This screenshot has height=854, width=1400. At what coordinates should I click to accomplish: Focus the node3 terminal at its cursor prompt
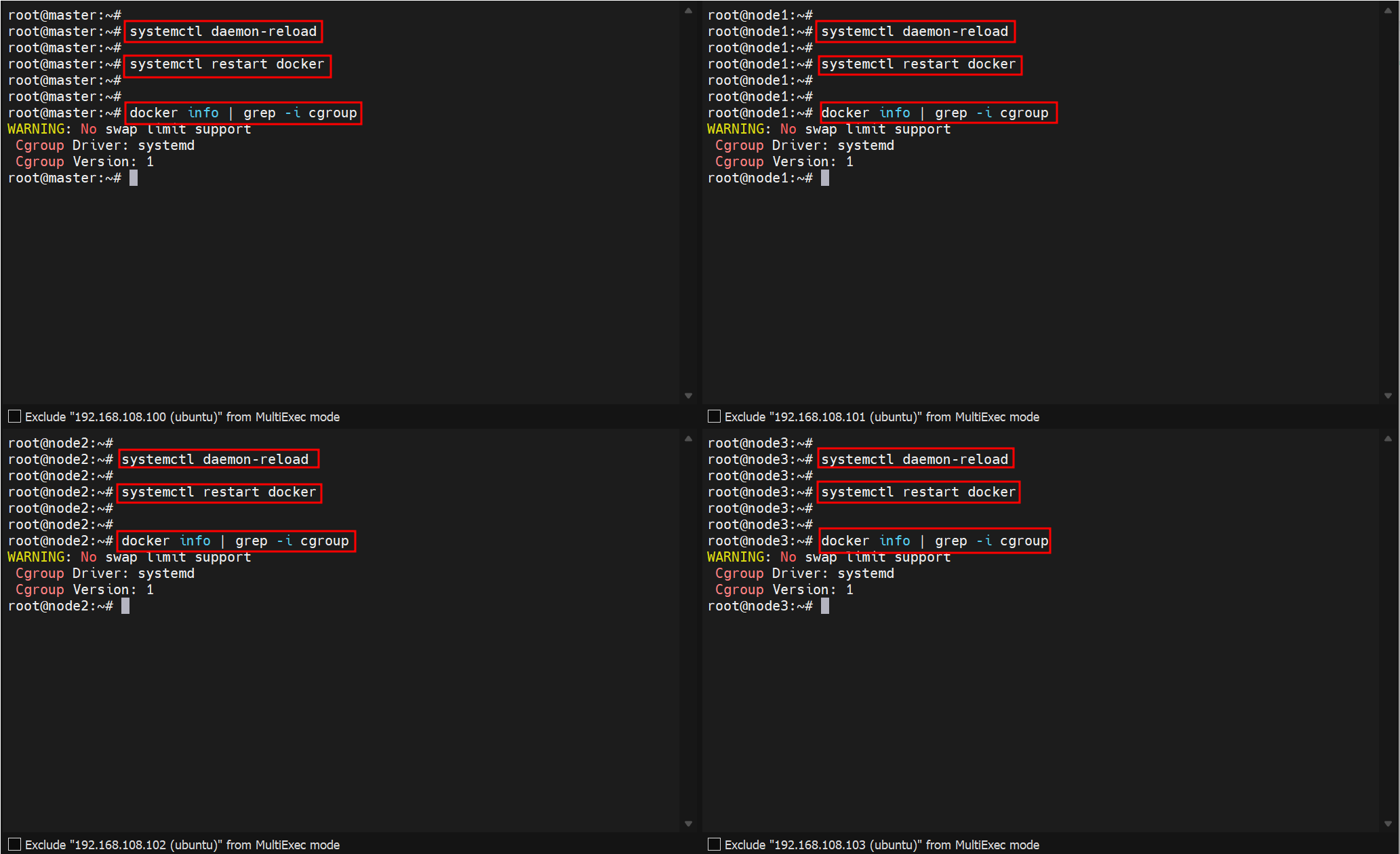pos(825,606)
